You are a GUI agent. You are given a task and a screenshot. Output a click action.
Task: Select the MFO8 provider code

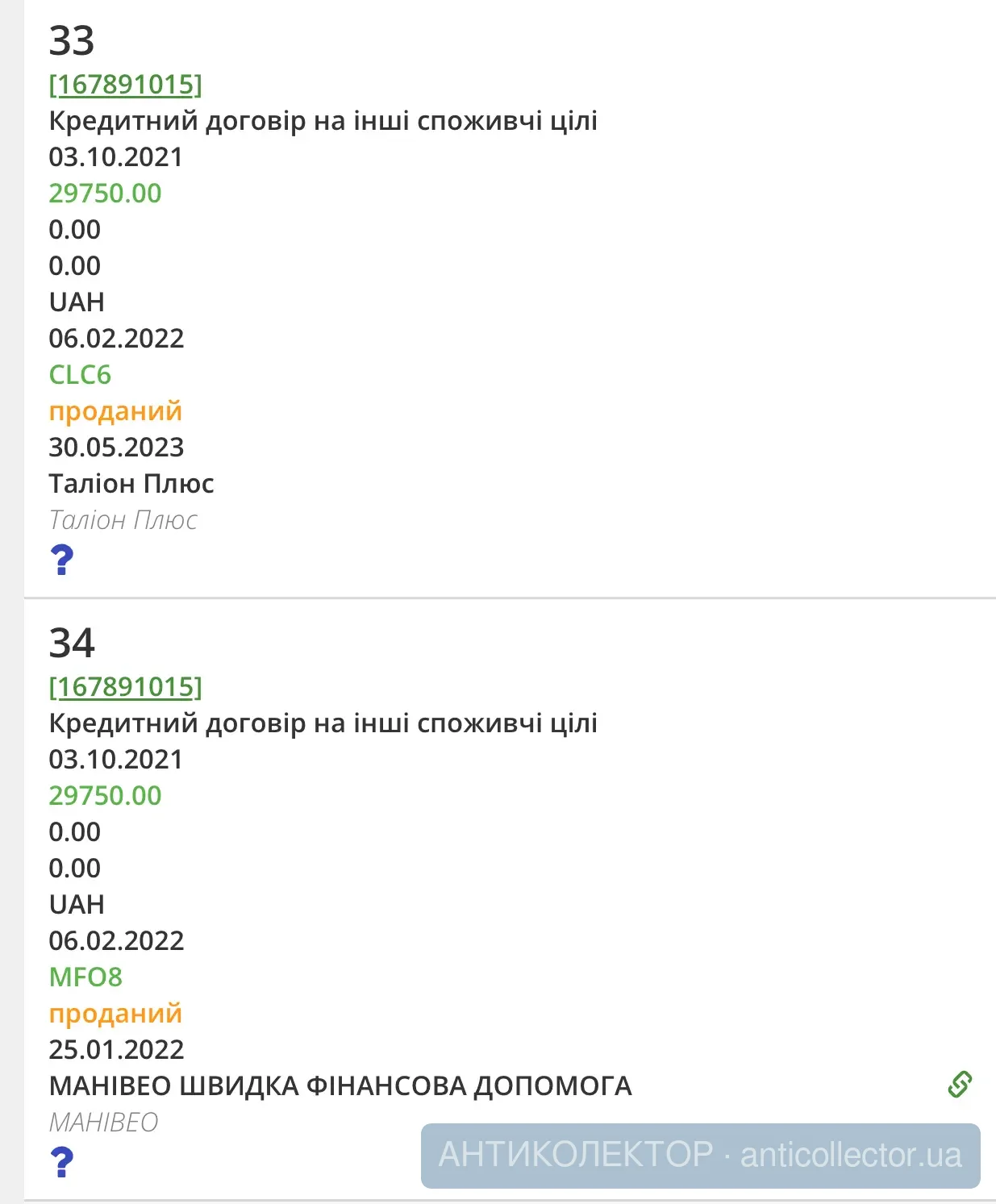coord(85,977)
